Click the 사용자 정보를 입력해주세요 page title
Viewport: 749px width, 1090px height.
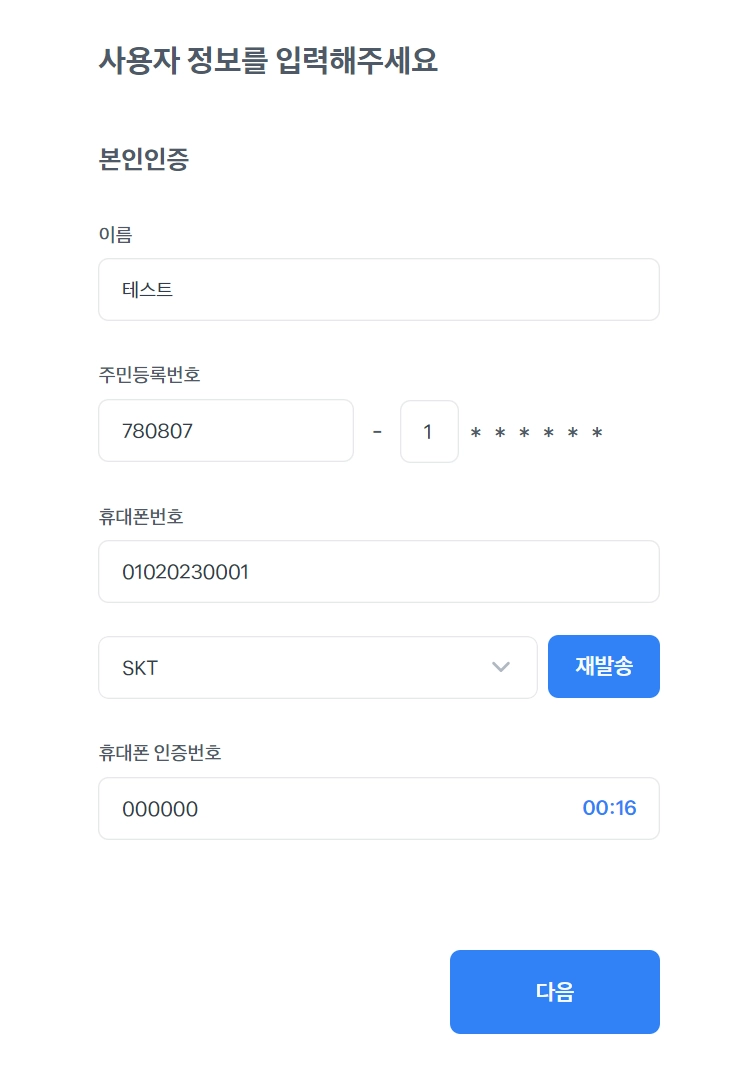pos(267,61)
